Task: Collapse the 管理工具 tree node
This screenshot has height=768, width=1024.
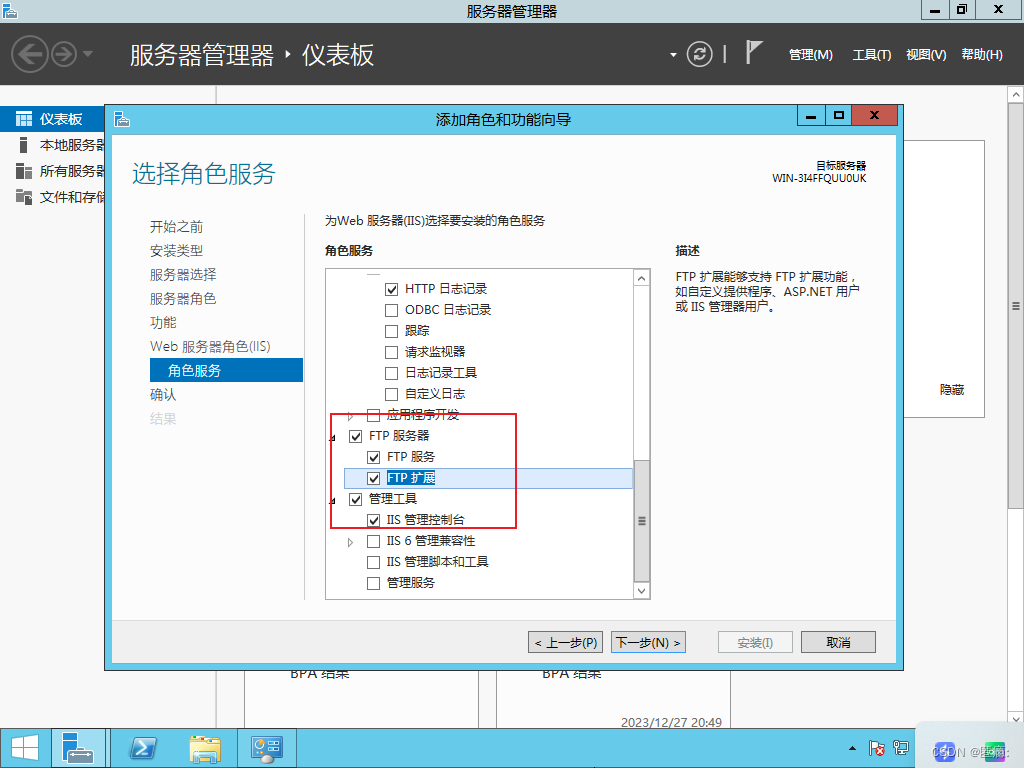Action: [x=333, y=501]
